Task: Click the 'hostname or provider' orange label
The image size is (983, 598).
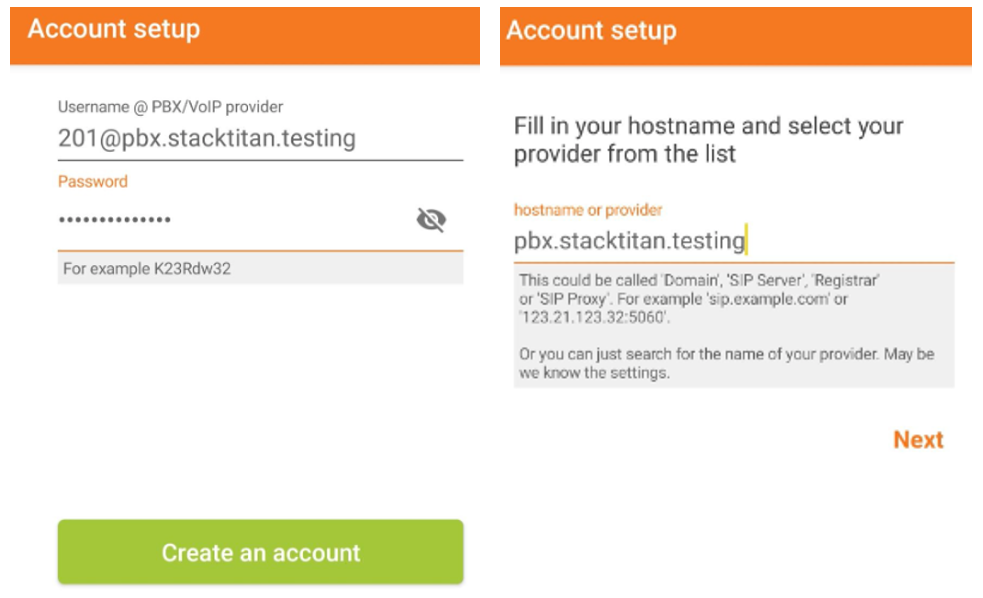Action: pyautogui.click(x=587, y=210)
